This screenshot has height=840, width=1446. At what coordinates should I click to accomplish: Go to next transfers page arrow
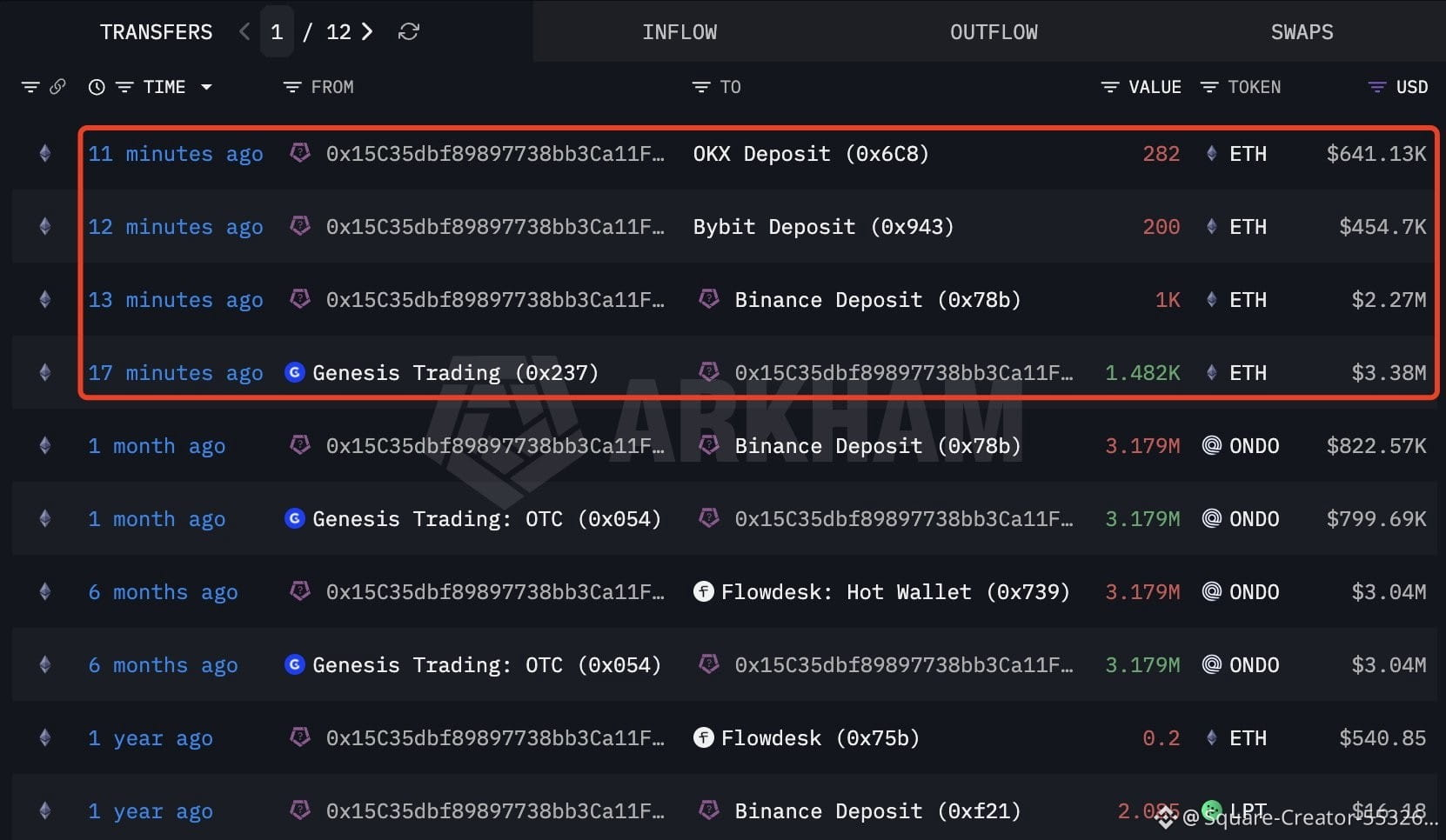click(x=367, y=32)
